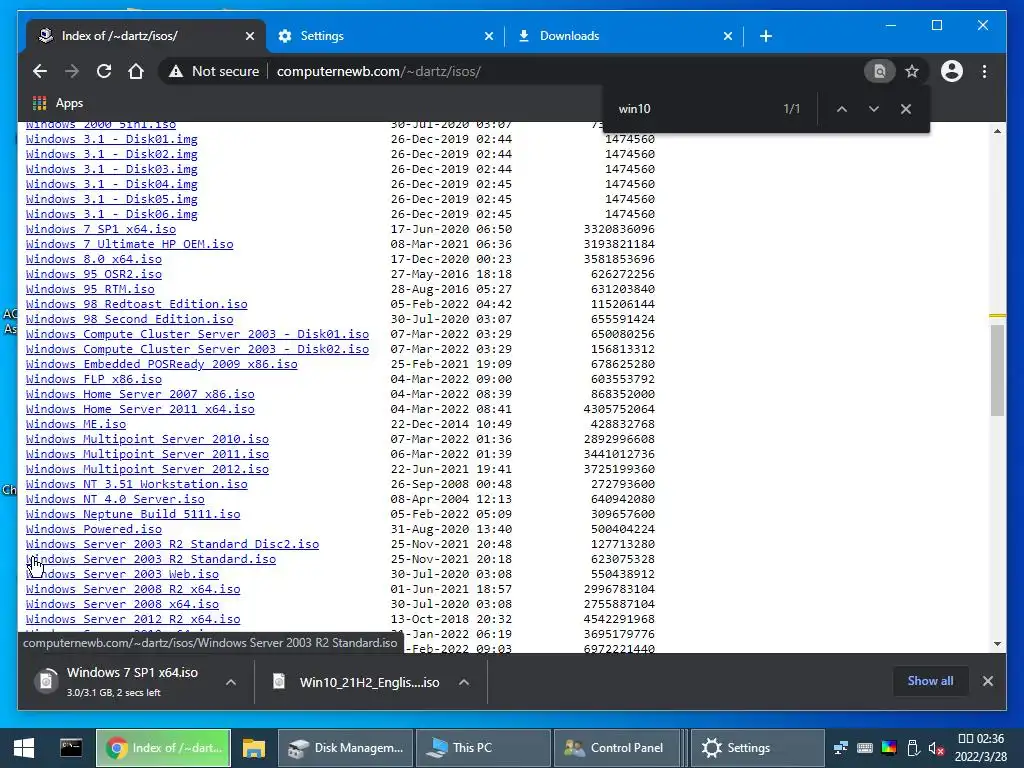Screen dimensions: 1024x768
Task: Open link Windows 3.1 - Disk01.img
Action: pyautogui.click(x=112, y=139)
